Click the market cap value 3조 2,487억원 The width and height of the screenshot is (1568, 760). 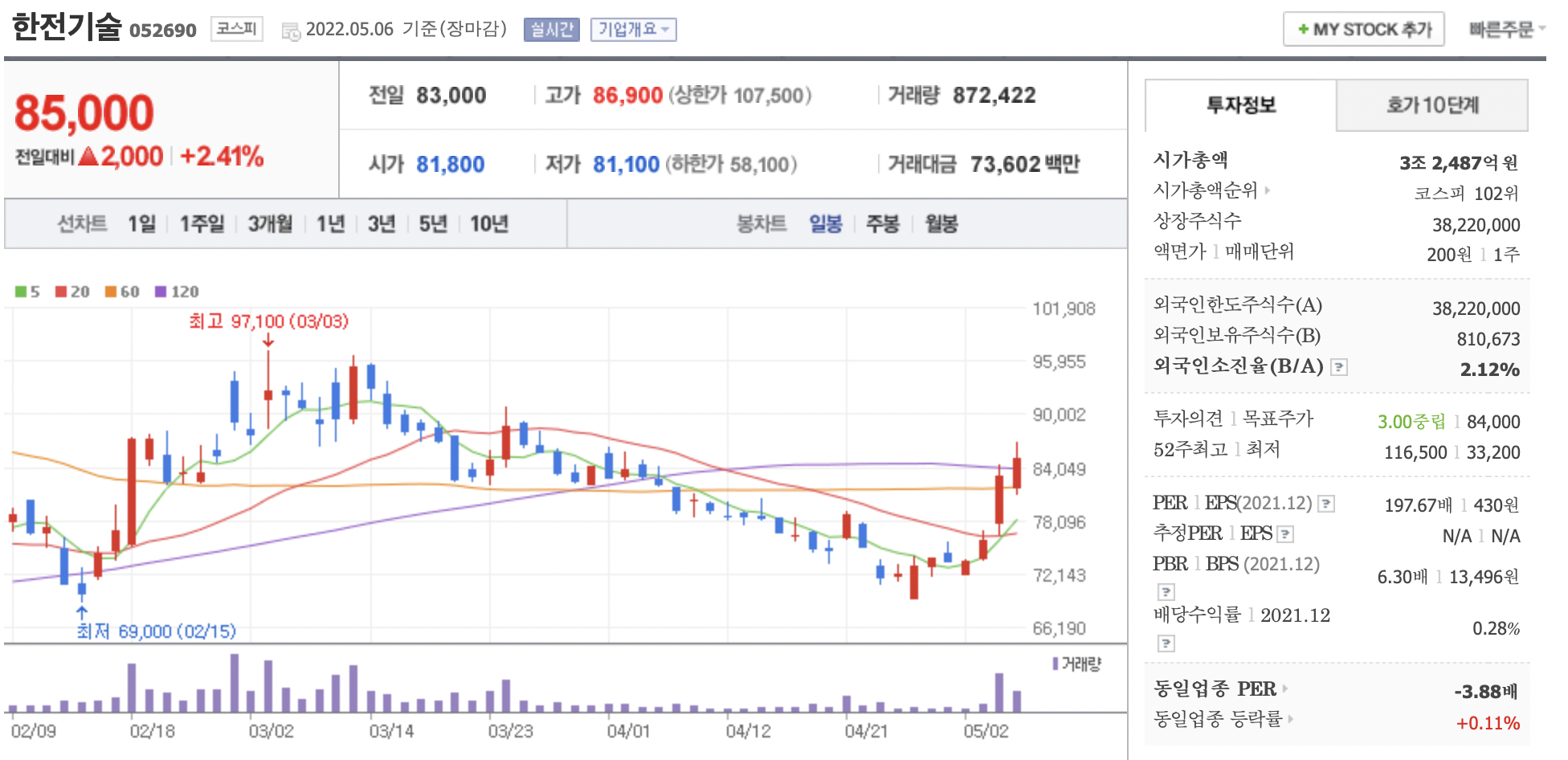pos(1459,163)
